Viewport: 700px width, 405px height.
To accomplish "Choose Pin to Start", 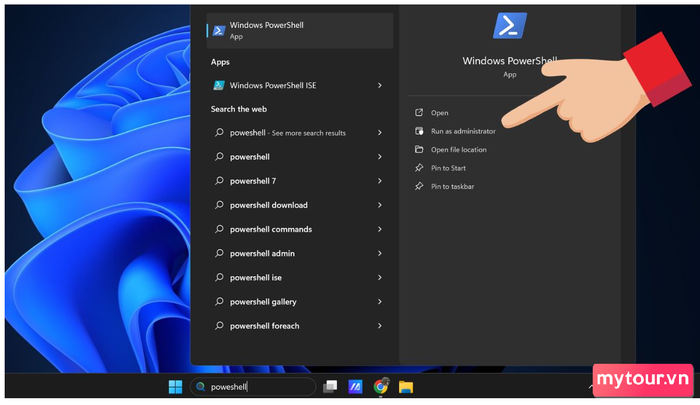I will (448, 168).
